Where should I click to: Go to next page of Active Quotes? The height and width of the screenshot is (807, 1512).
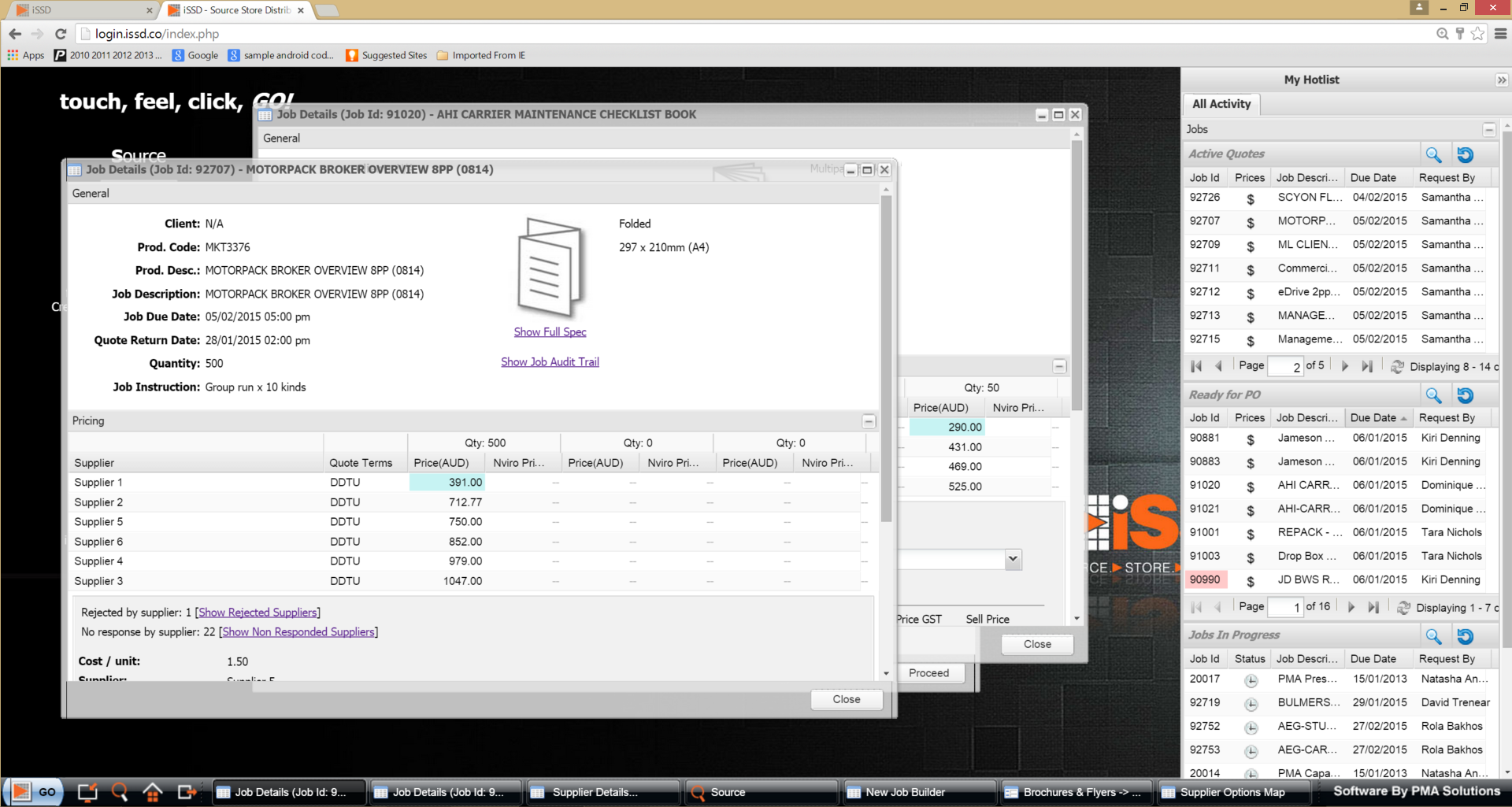(1344, 366)
